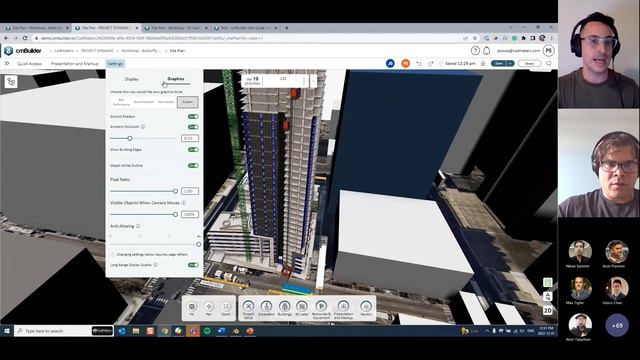Open a new browser tab with plus
The image size is (640, 360).
pos(287,28)
